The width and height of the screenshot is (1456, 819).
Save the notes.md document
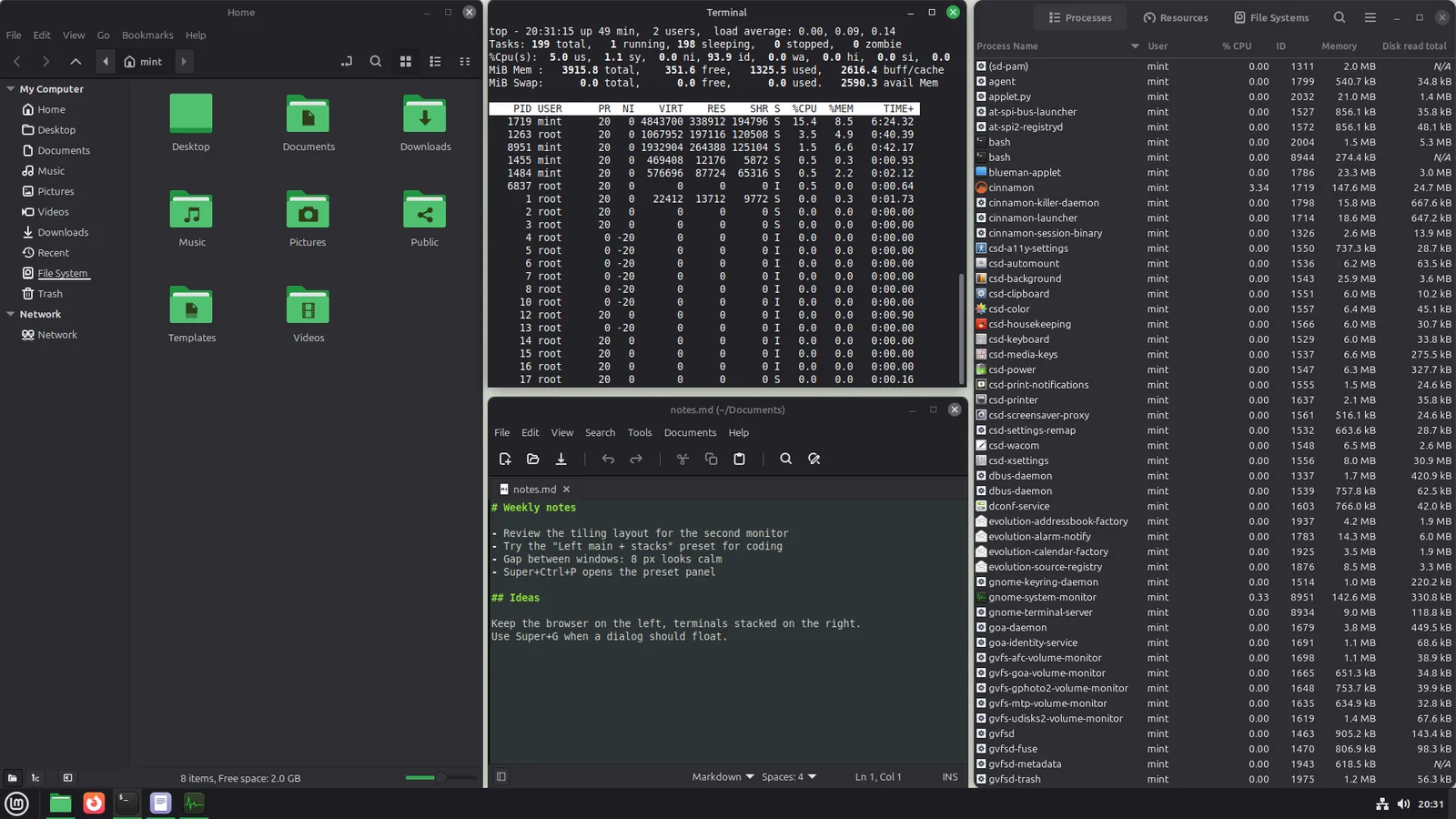[561, 460]
